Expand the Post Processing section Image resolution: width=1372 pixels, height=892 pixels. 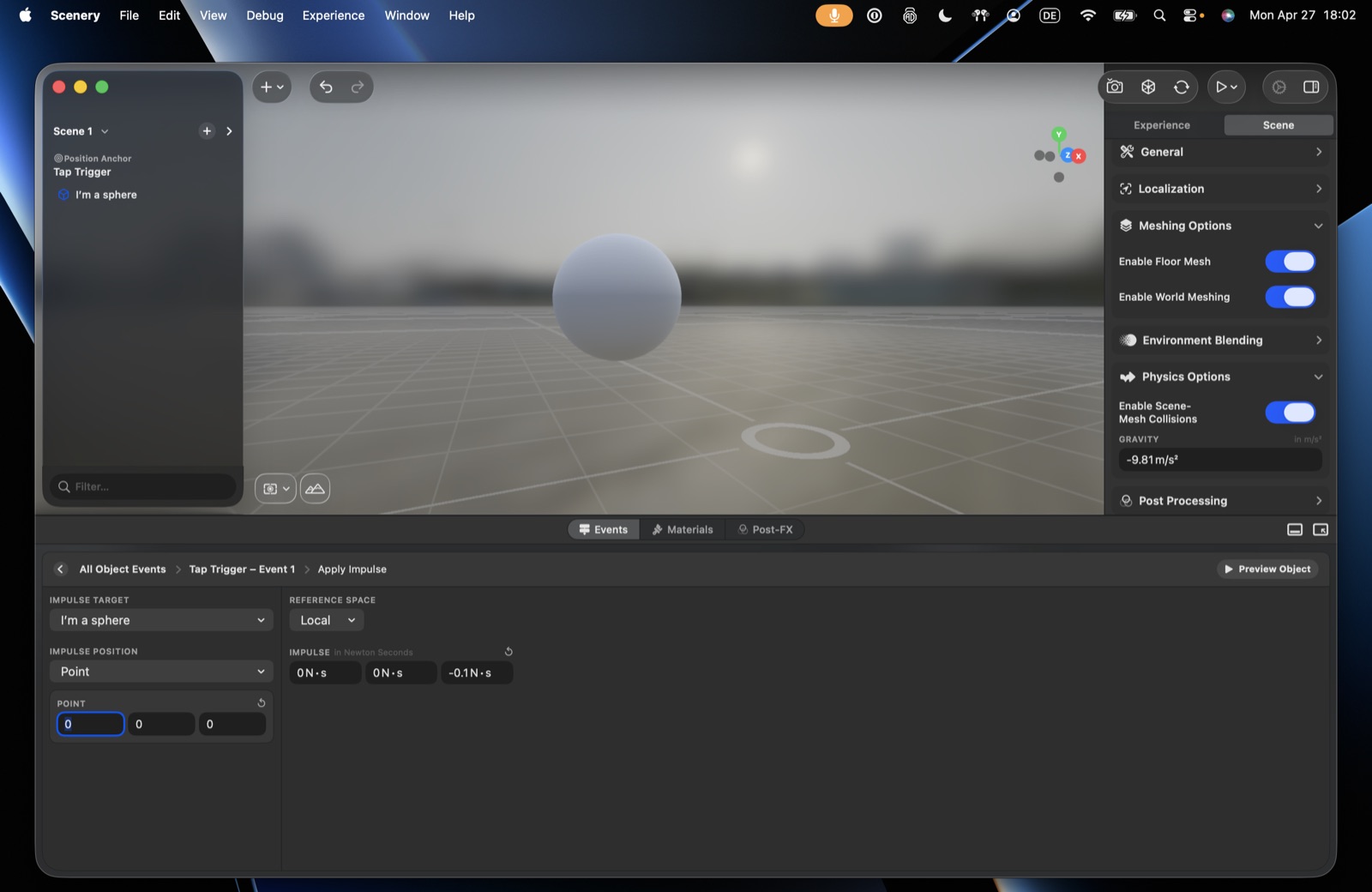[1221, 501]
